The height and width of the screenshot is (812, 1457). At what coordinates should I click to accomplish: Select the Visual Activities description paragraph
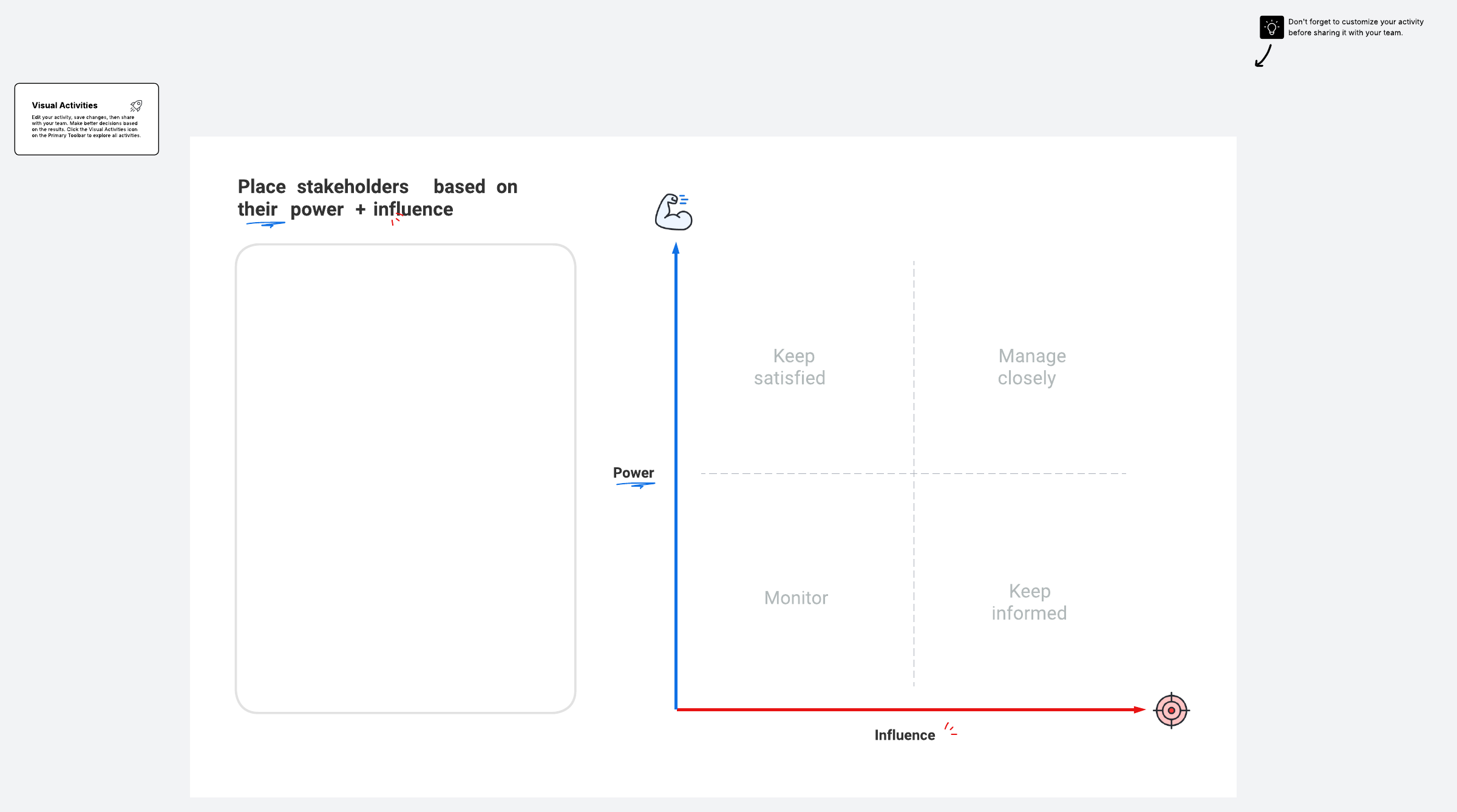click(x=86, y=126)
